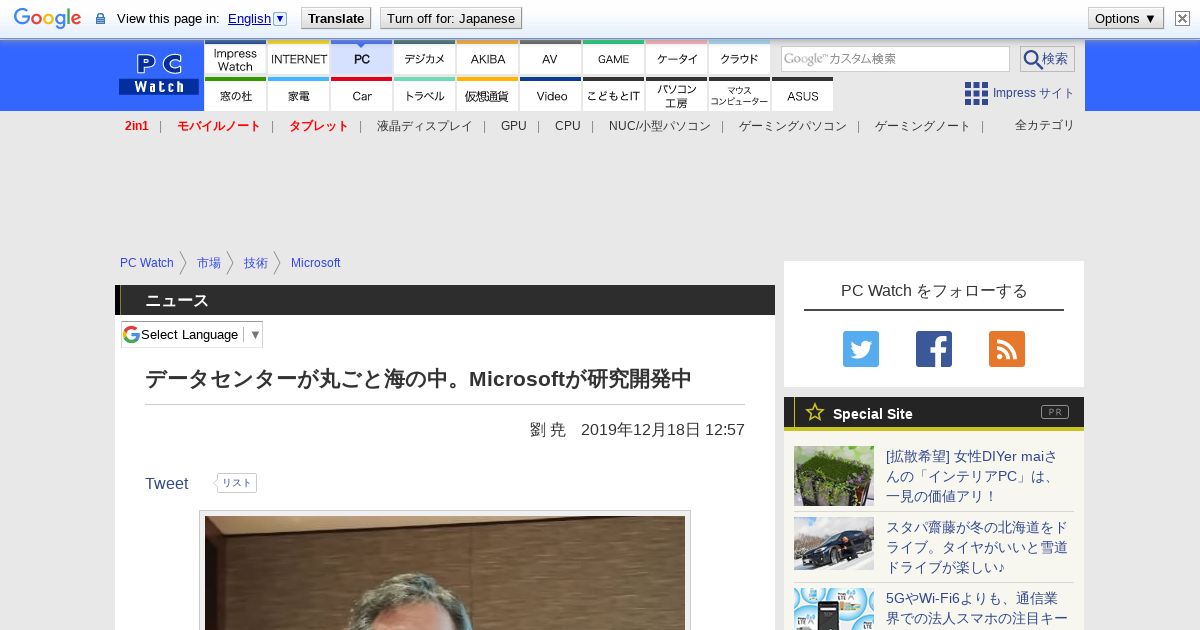Go to the NUC/小型パソコン category
The image size is (1200, 630).
[x=660, y=126]
